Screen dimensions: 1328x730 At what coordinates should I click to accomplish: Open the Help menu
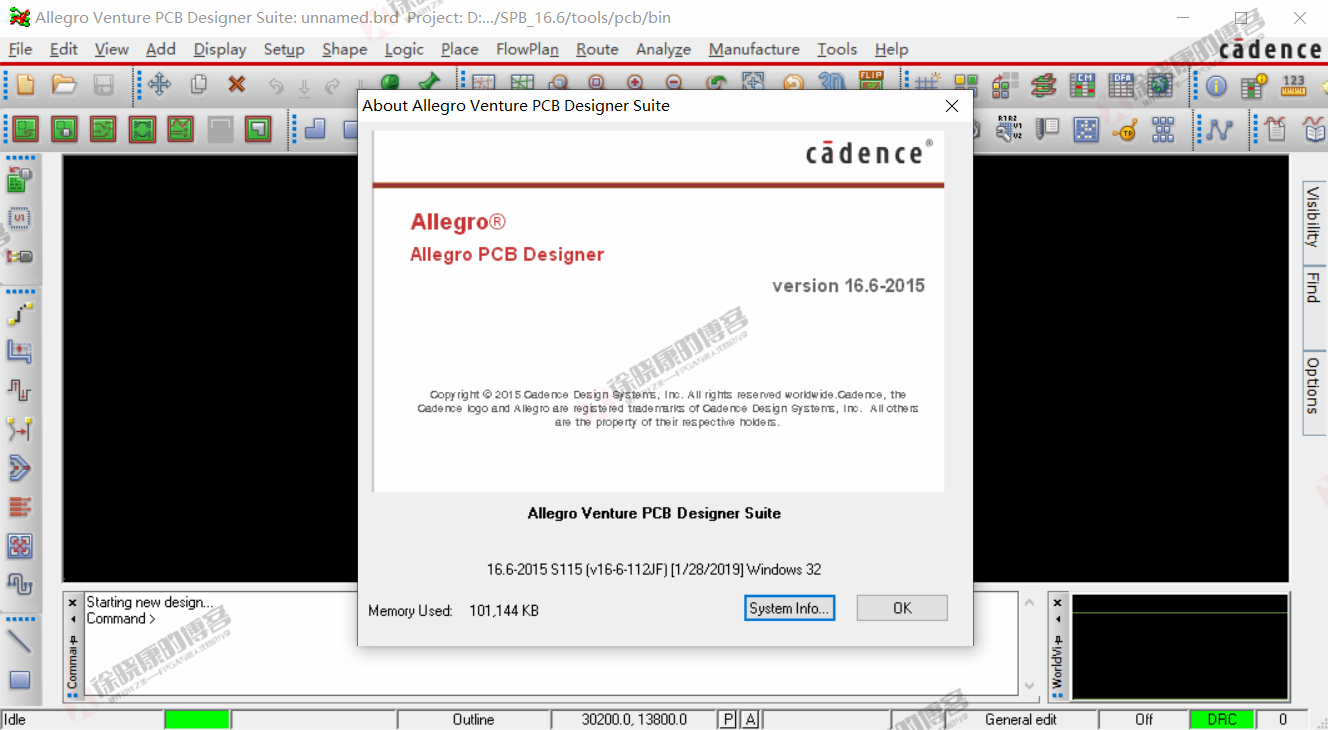coord(891,49)
